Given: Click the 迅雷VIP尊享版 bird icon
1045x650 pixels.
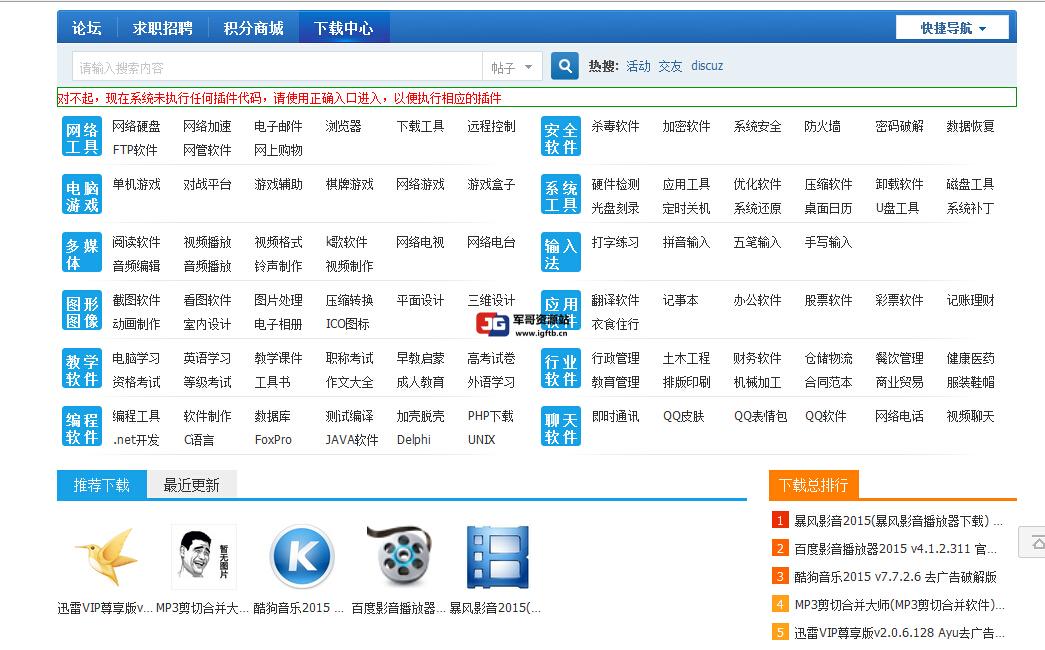Looking at the screenshot, I should click(x=107, y=557).
